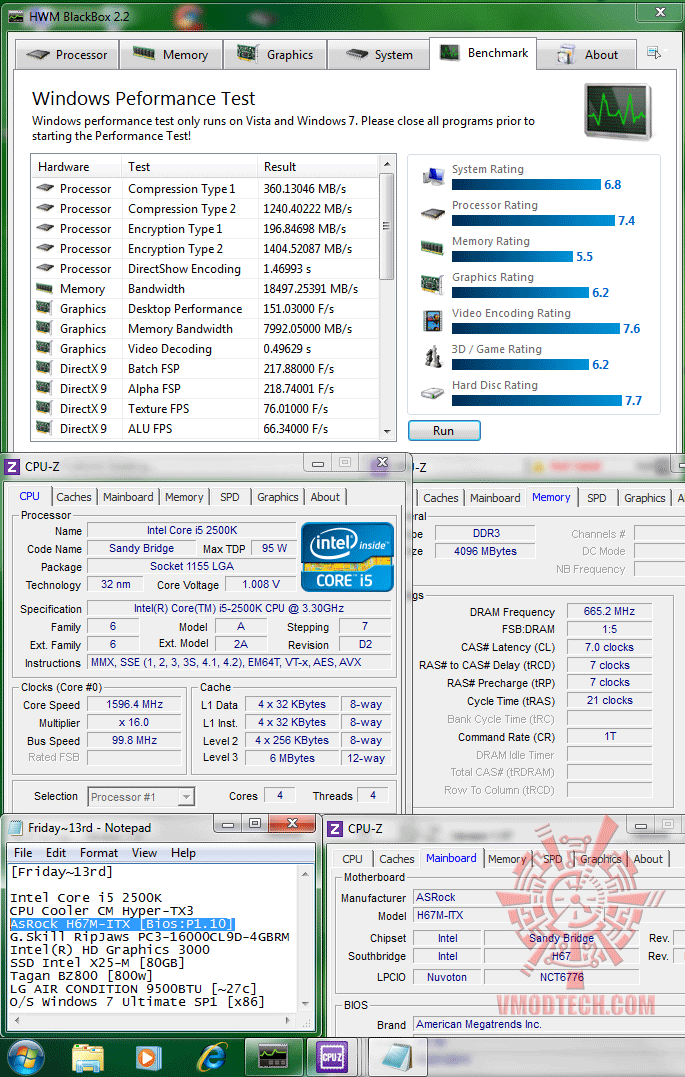Click the highlighted AsRock H67M-ITX line
The image size is (685, 1077).
[x=122, y=924]
